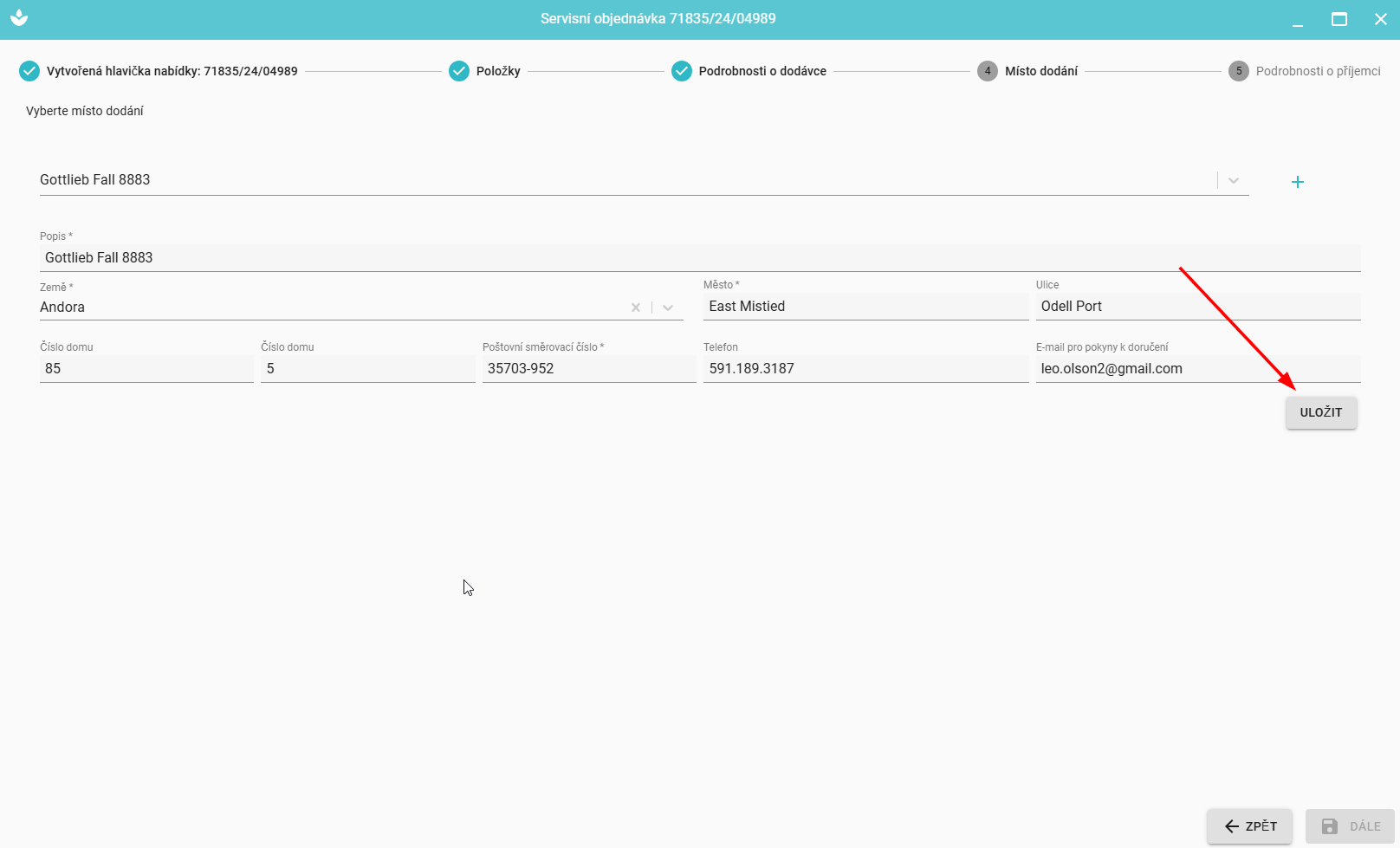
Task: Go to Podrobnosti o příjemci step
Action: coord(1318,71)
